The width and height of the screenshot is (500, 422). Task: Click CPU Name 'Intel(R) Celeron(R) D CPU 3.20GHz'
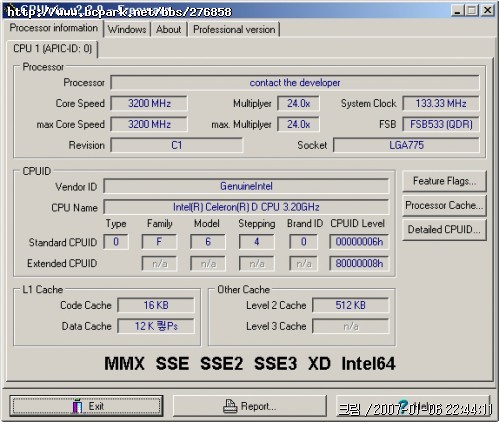tap(246, 207)
